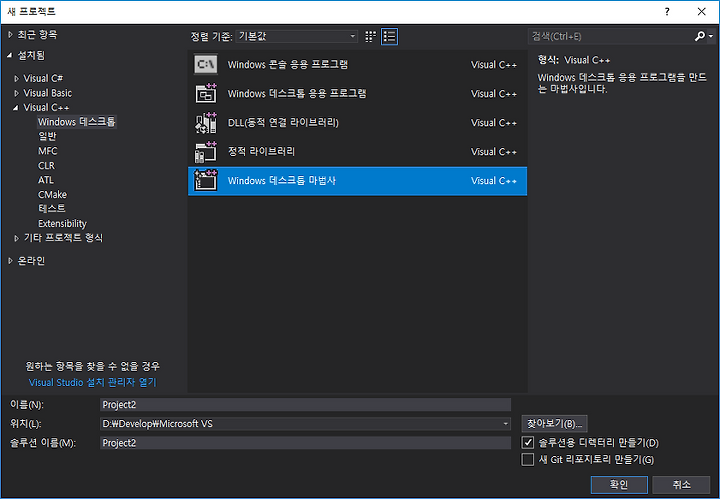
Task: Click the 확인 confirm button
Action: tap(619, 484)
